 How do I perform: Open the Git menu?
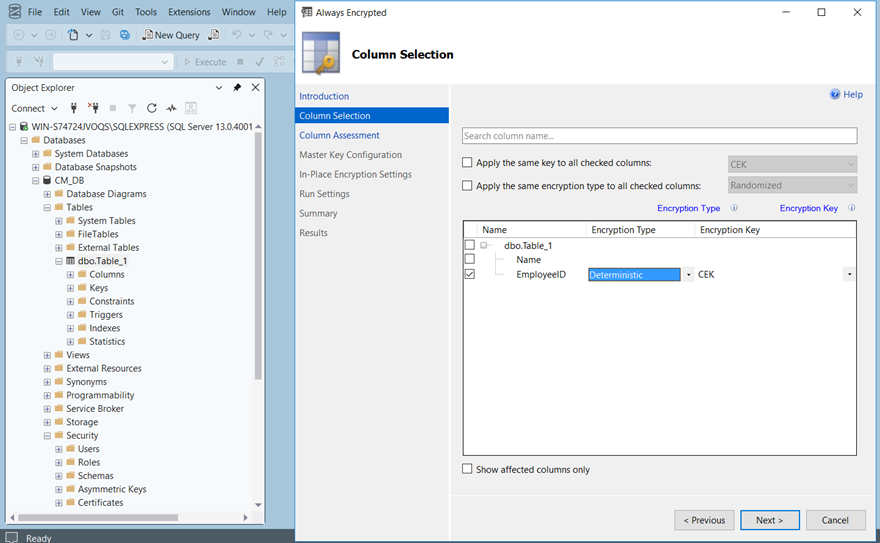coord(118,12)
